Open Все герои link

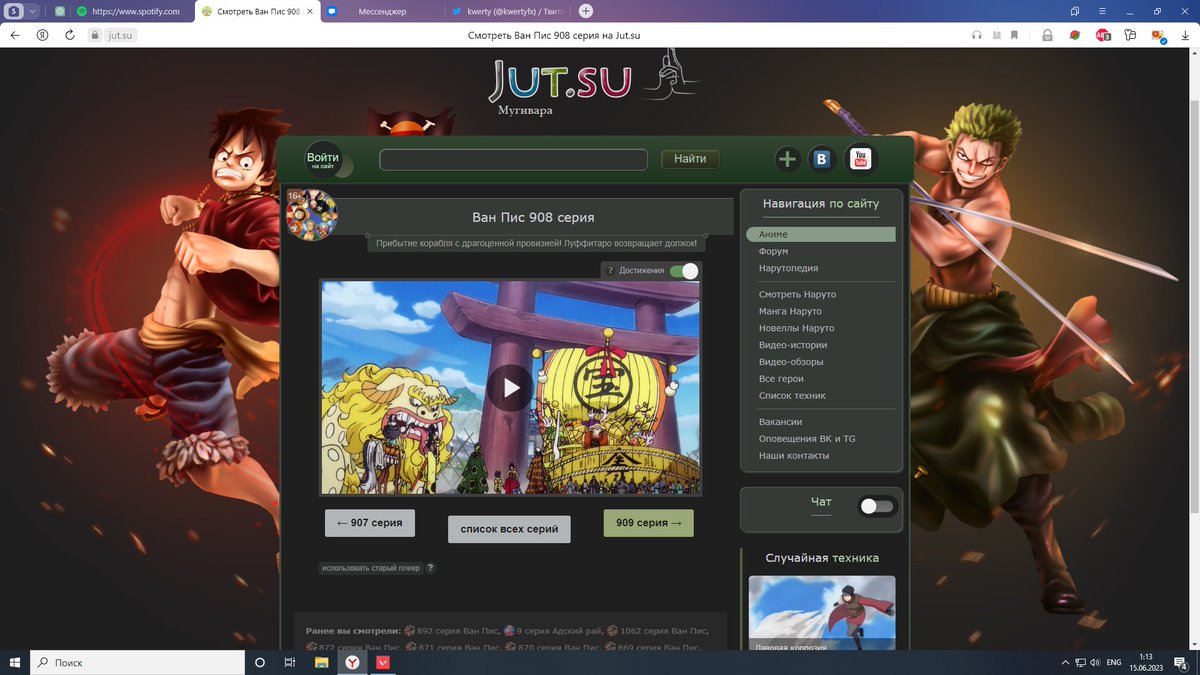point(781,379)
